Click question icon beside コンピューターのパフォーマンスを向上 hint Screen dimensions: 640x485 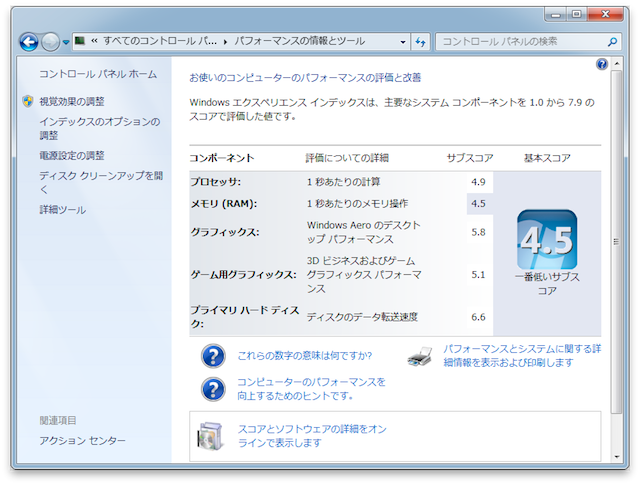[x=213, y=389]
